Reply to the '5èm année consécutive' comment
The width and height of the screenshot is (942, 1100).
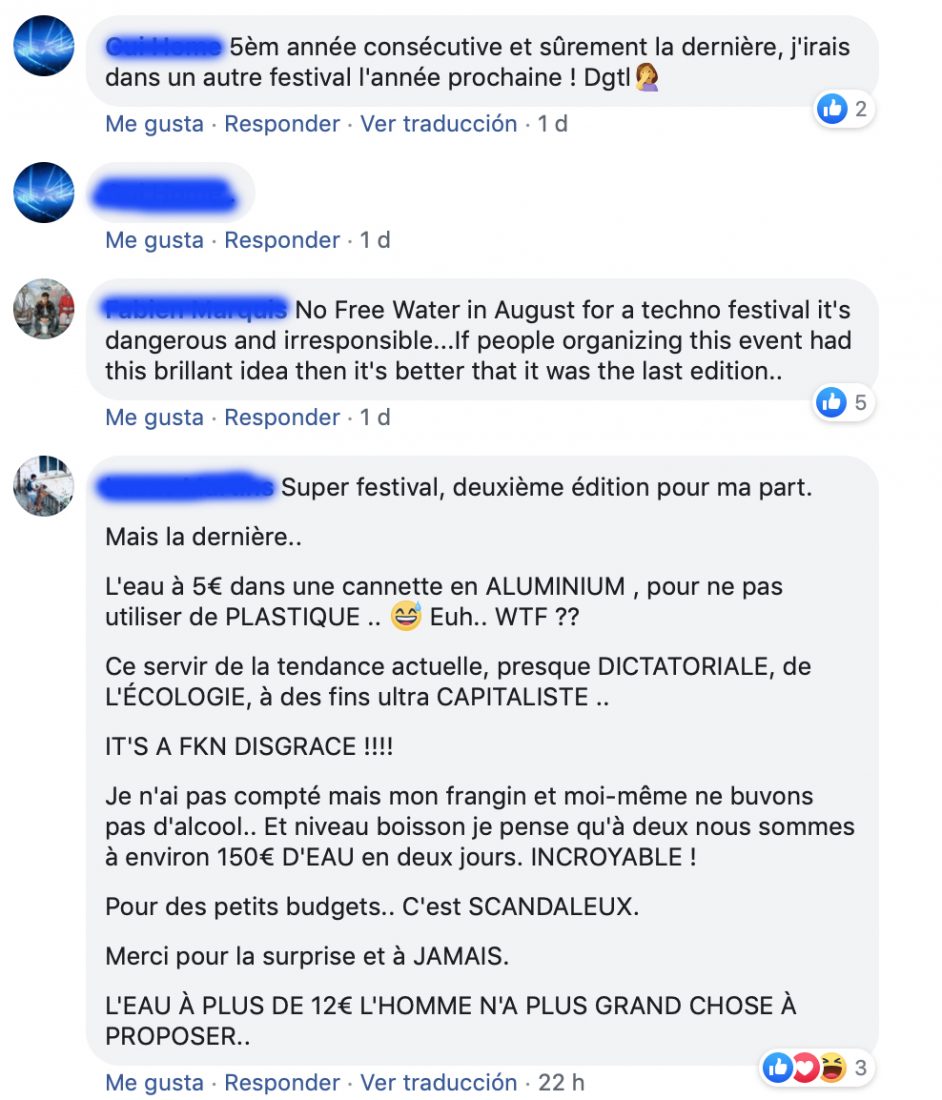click(282, 123)
